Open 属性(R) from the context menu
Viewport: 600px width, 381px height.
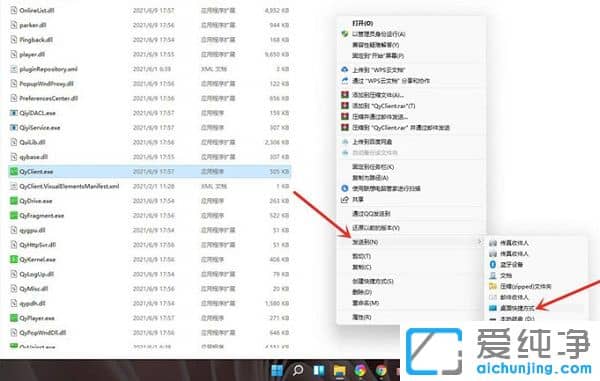click(x=362, y=317)
